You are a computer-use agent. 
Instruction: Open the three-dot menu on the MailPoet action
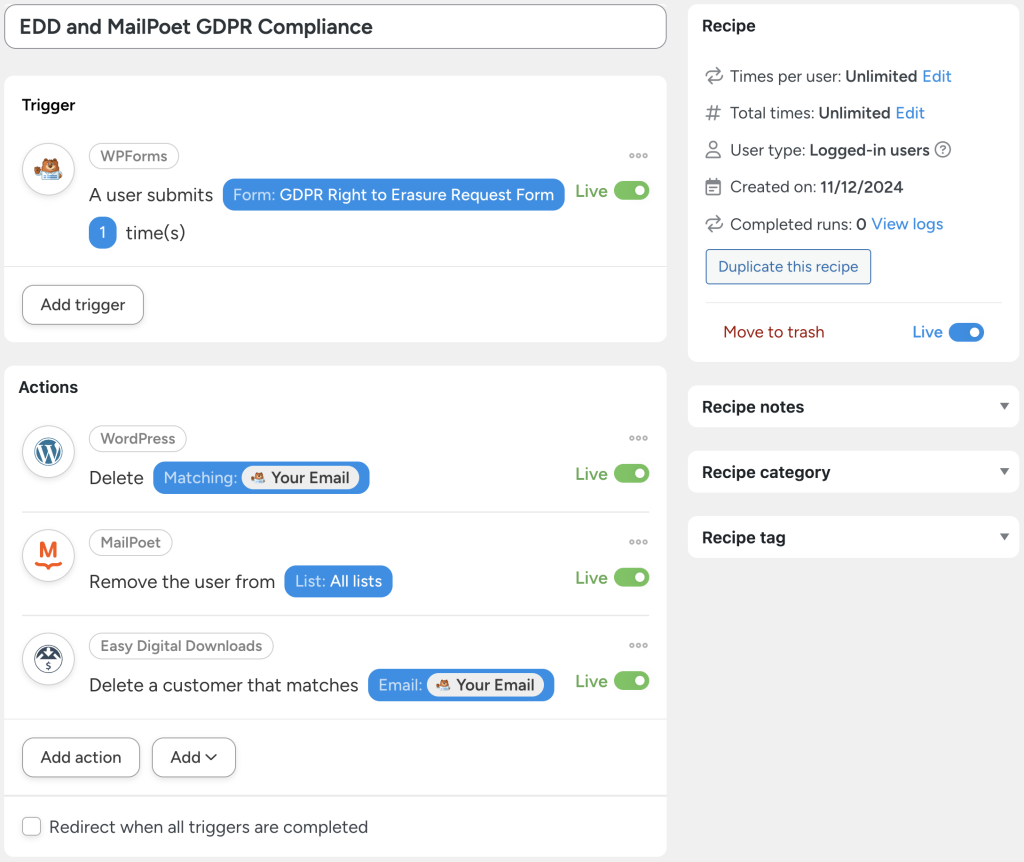[638, 542]
